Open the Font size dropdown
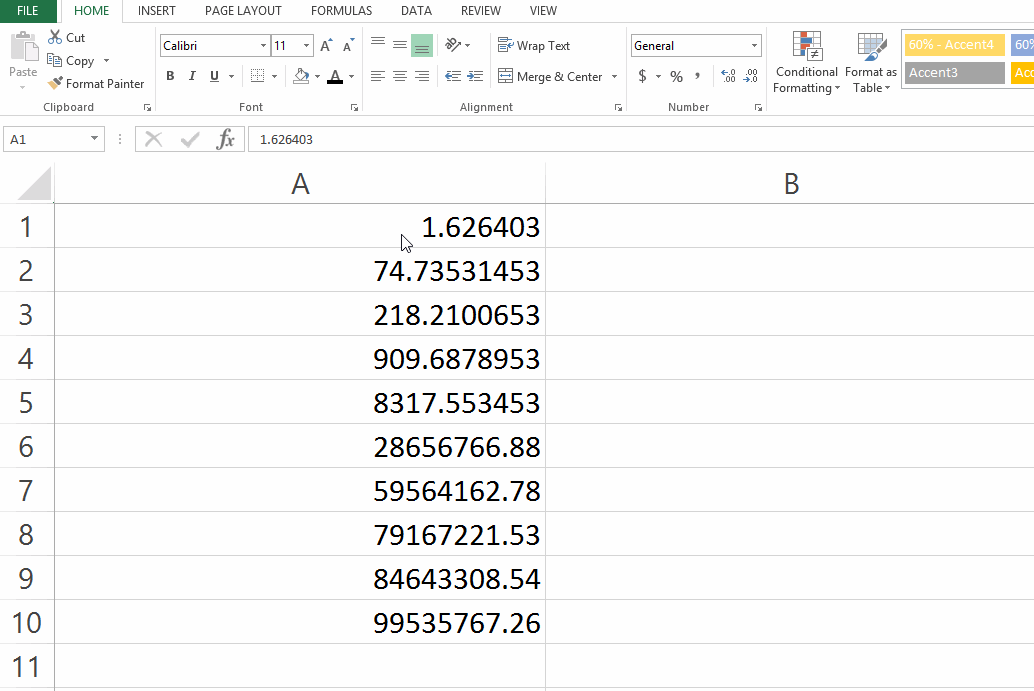 point(291,45)
